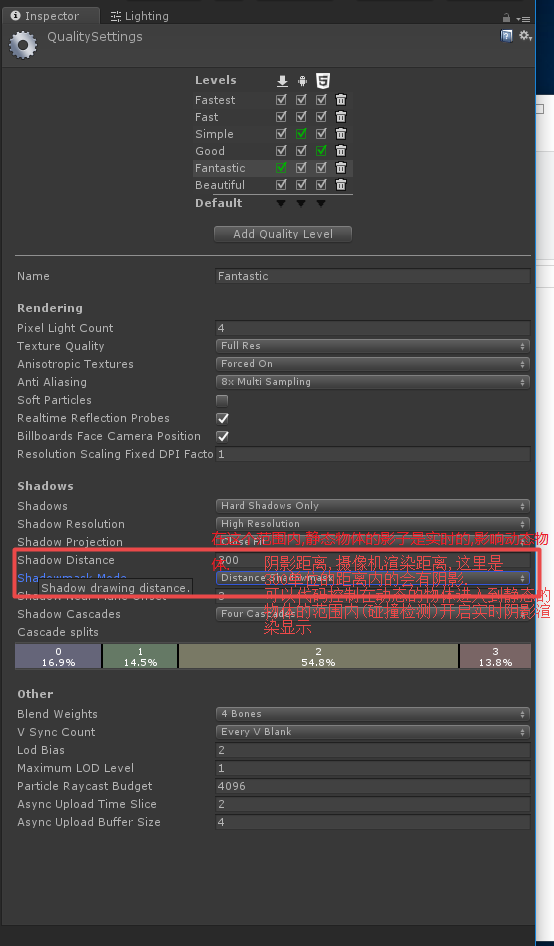554x946 pixels.
Task: Click cascade split segment 3 at 13.8%
Action: tap(495, 656)
